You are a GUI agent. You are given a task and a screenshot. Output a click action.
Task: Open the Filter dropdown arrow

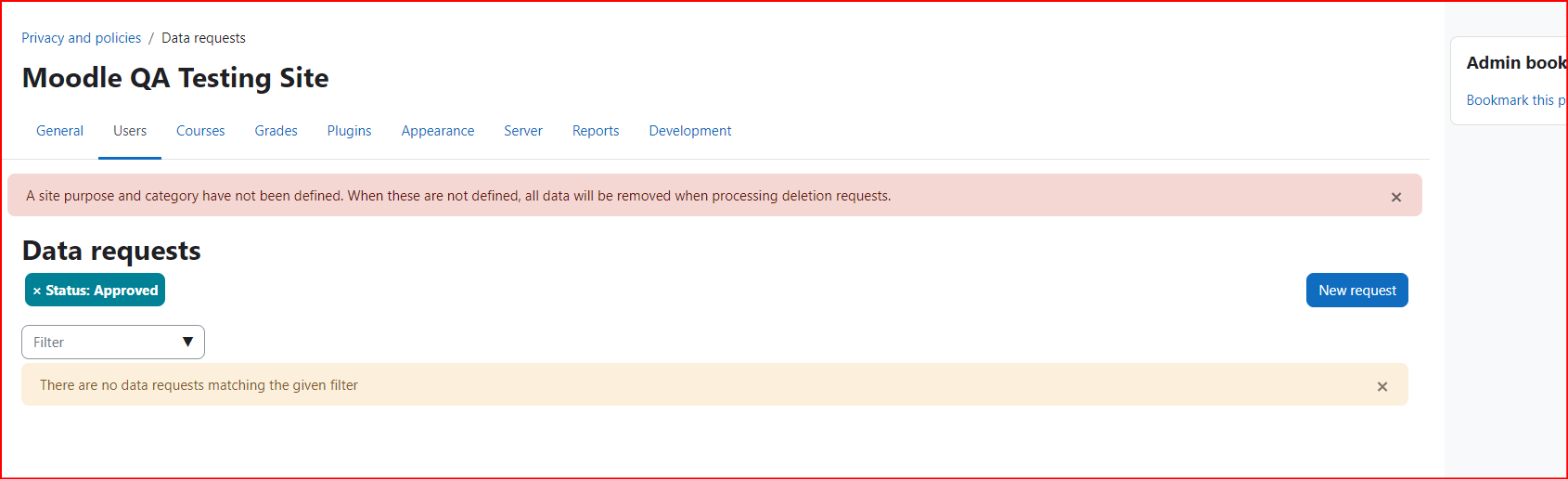click(187, 342)
